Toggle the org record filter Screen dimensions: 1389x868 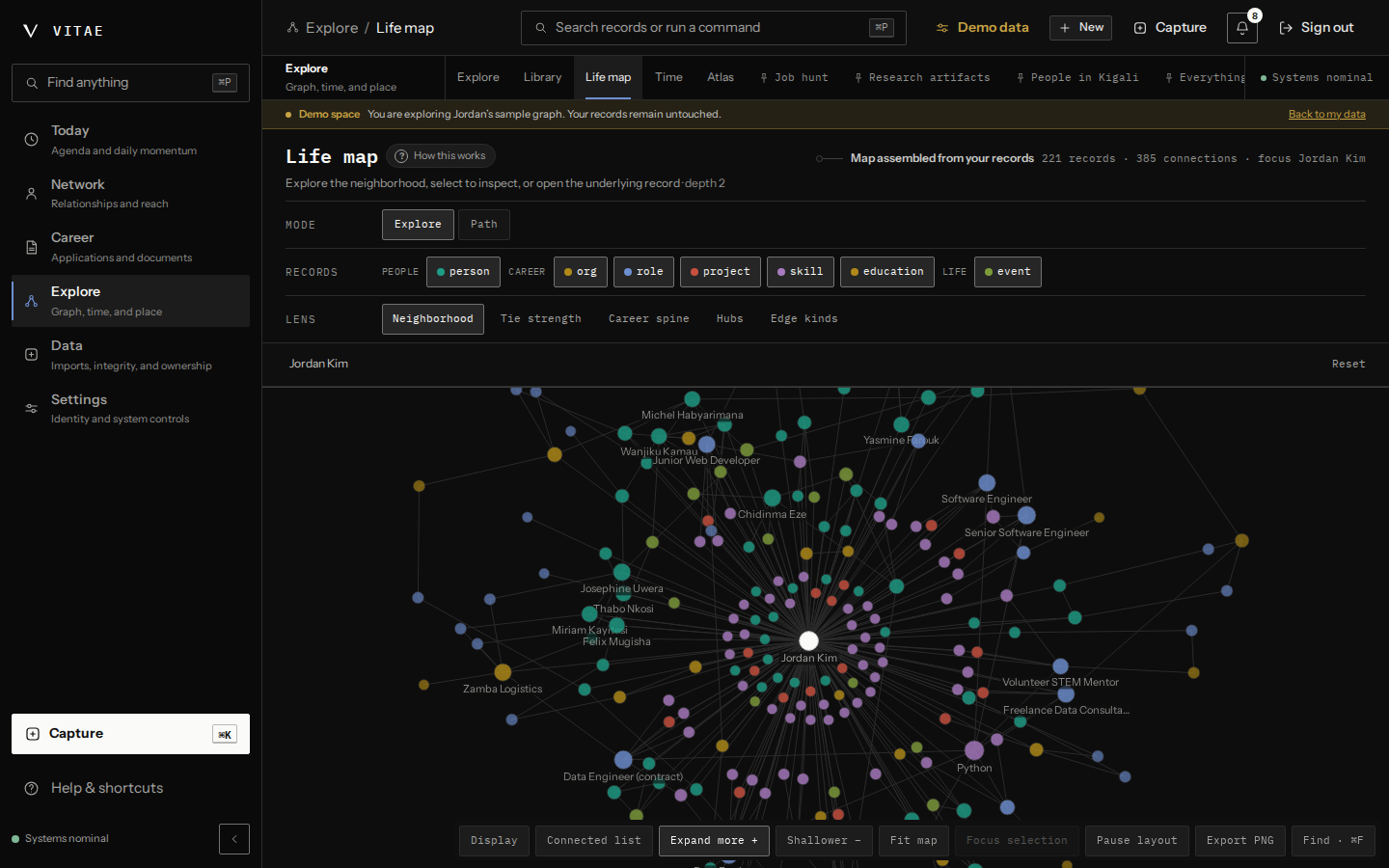pos(581,272)
